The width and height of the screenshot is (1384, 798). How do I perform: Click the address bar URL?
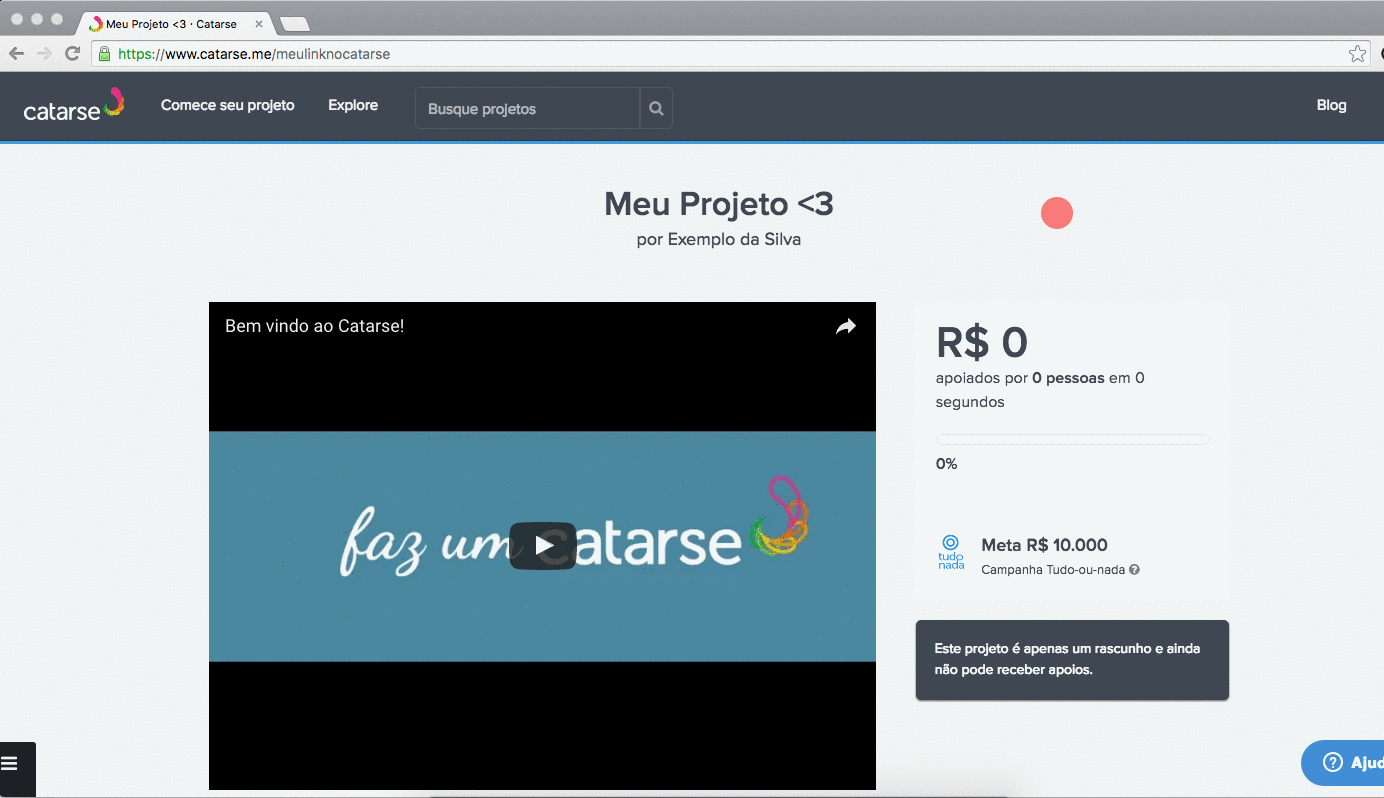(x=254, y=54)
